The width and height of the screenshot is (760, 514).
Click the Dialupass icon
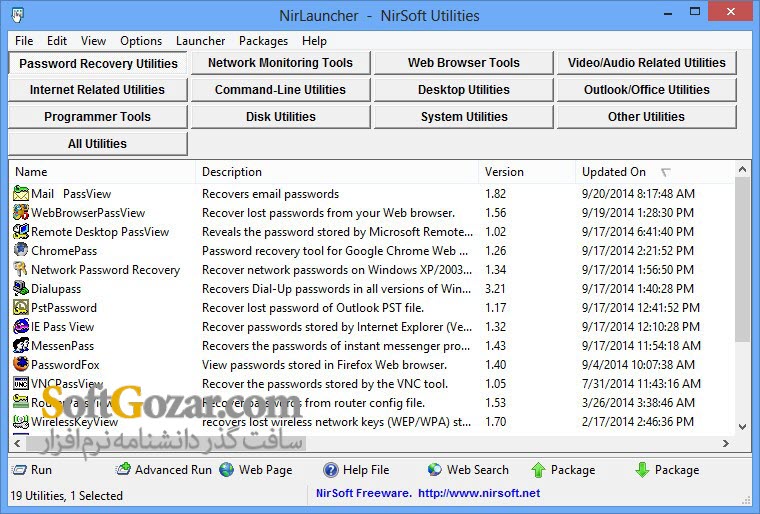21,288
